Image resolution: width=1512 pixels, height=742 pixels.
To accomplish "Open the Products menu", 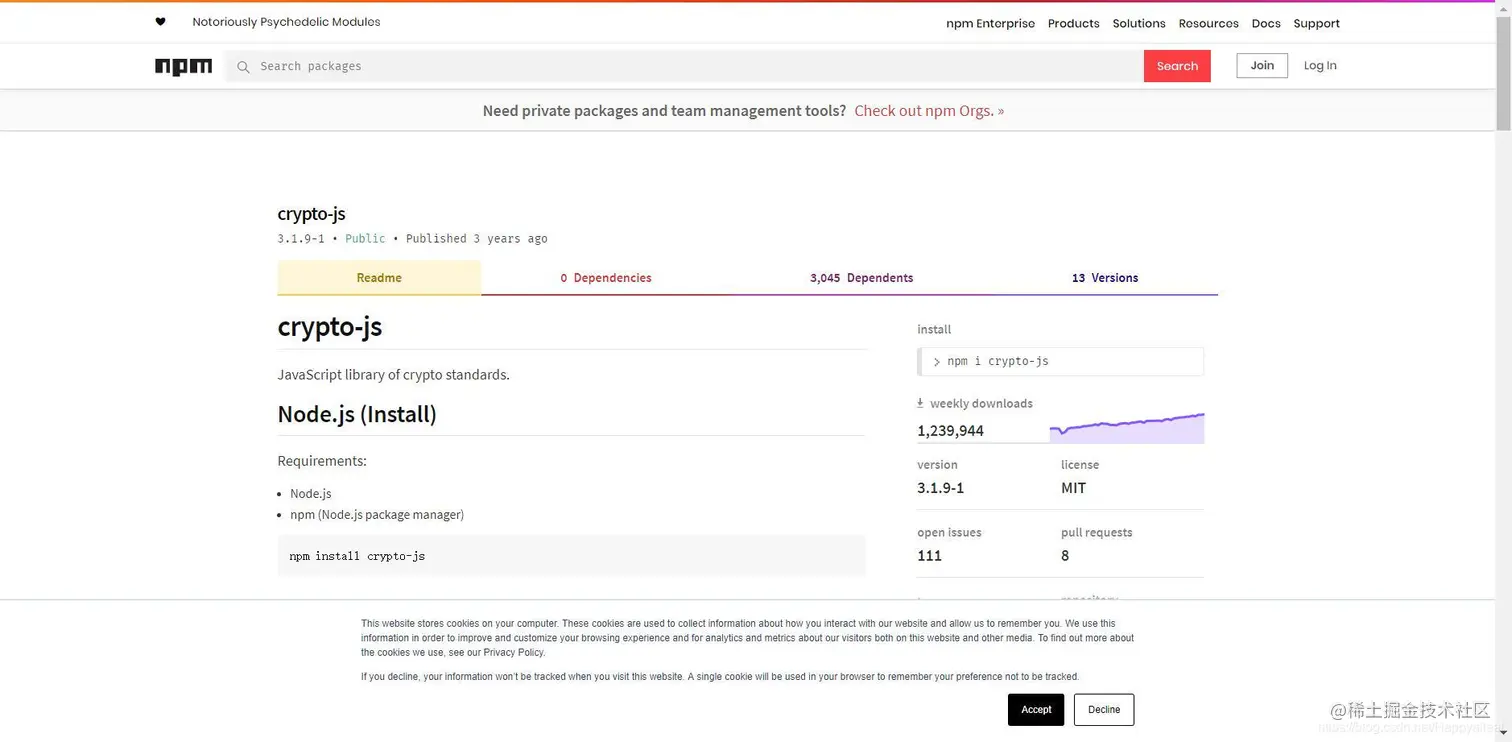I will click(1073, 23).
